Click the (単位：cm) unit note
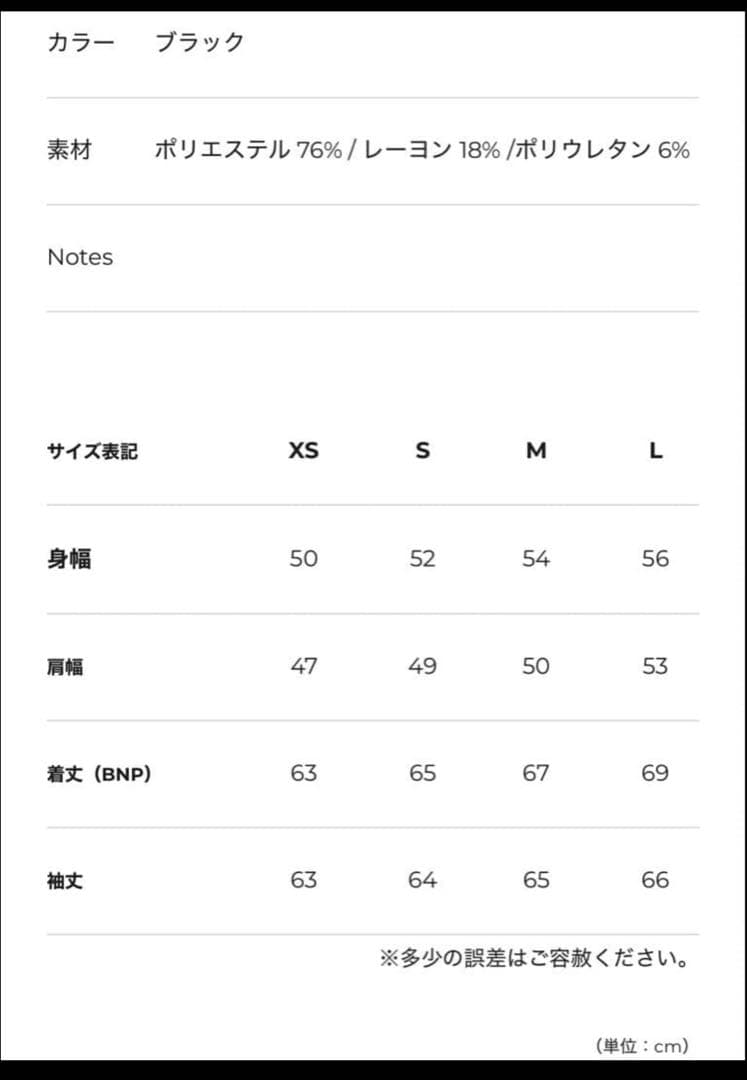Image resolution: width=747 pixels, height=1080 pixels. [x=642, y=1046]
